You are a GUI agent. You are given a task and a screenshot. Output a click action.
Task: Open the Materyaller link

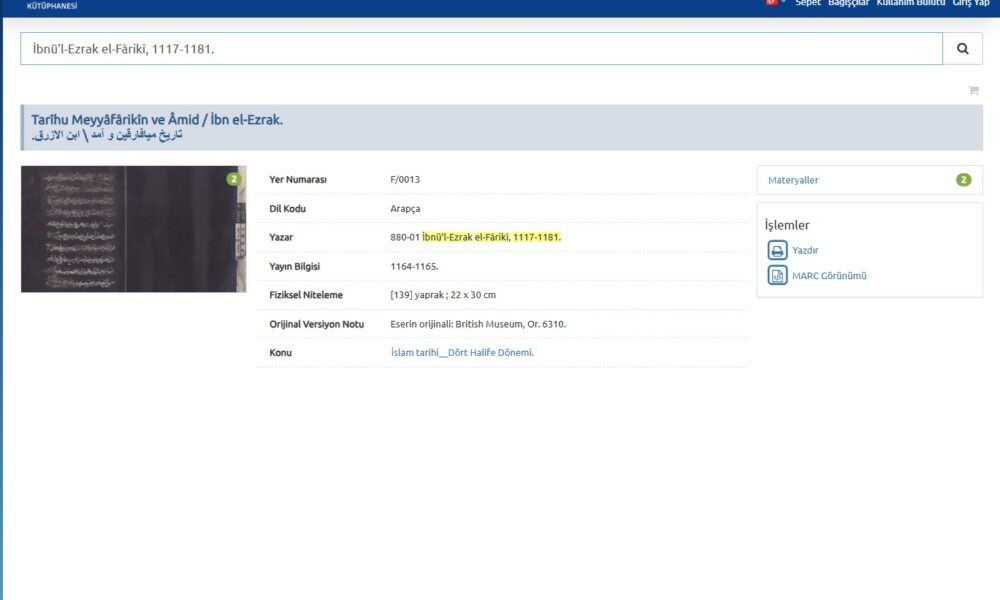tap(793, 180)
